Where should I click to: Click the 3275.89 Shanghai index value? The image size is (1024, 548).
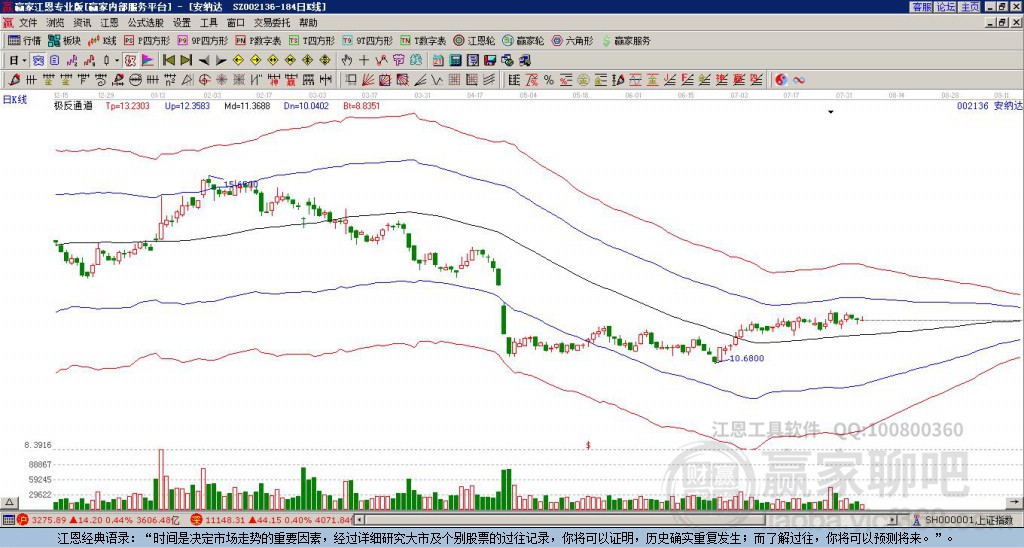click(x=48, y=520)
